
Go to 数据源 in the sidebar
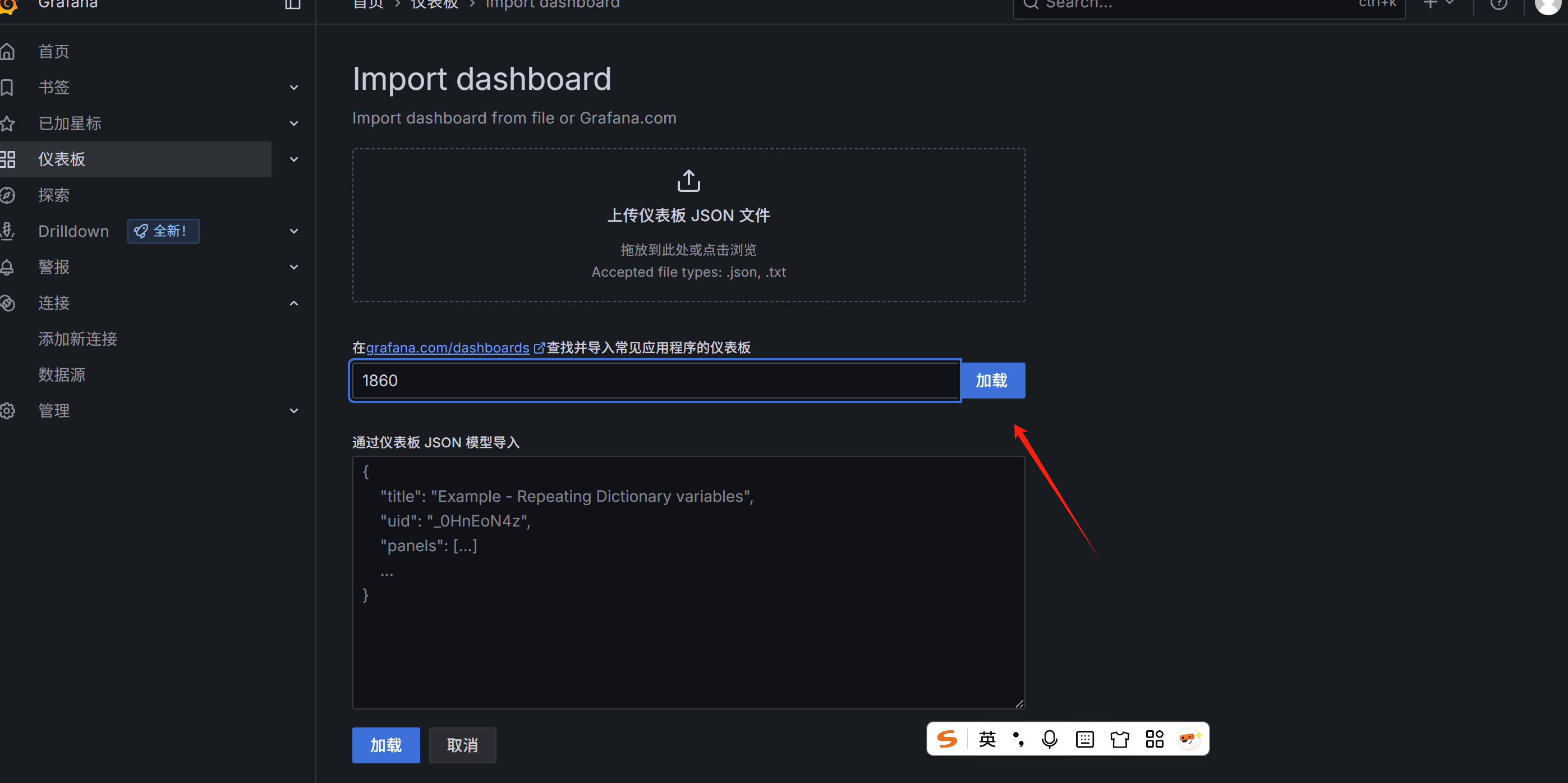(62, 374)
